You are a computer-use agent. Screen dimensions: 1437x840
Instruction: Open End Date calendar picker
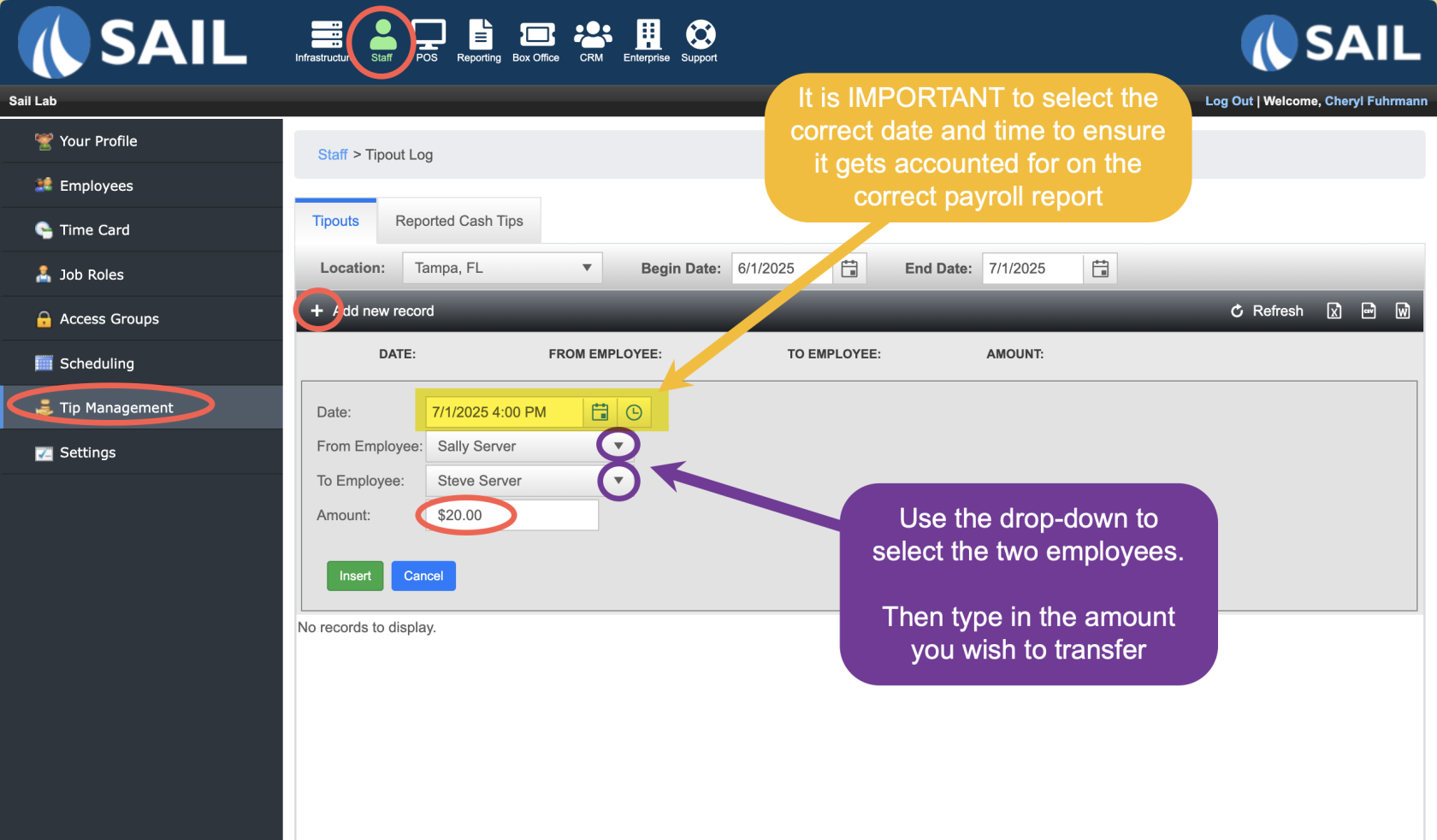(1101, 269)
